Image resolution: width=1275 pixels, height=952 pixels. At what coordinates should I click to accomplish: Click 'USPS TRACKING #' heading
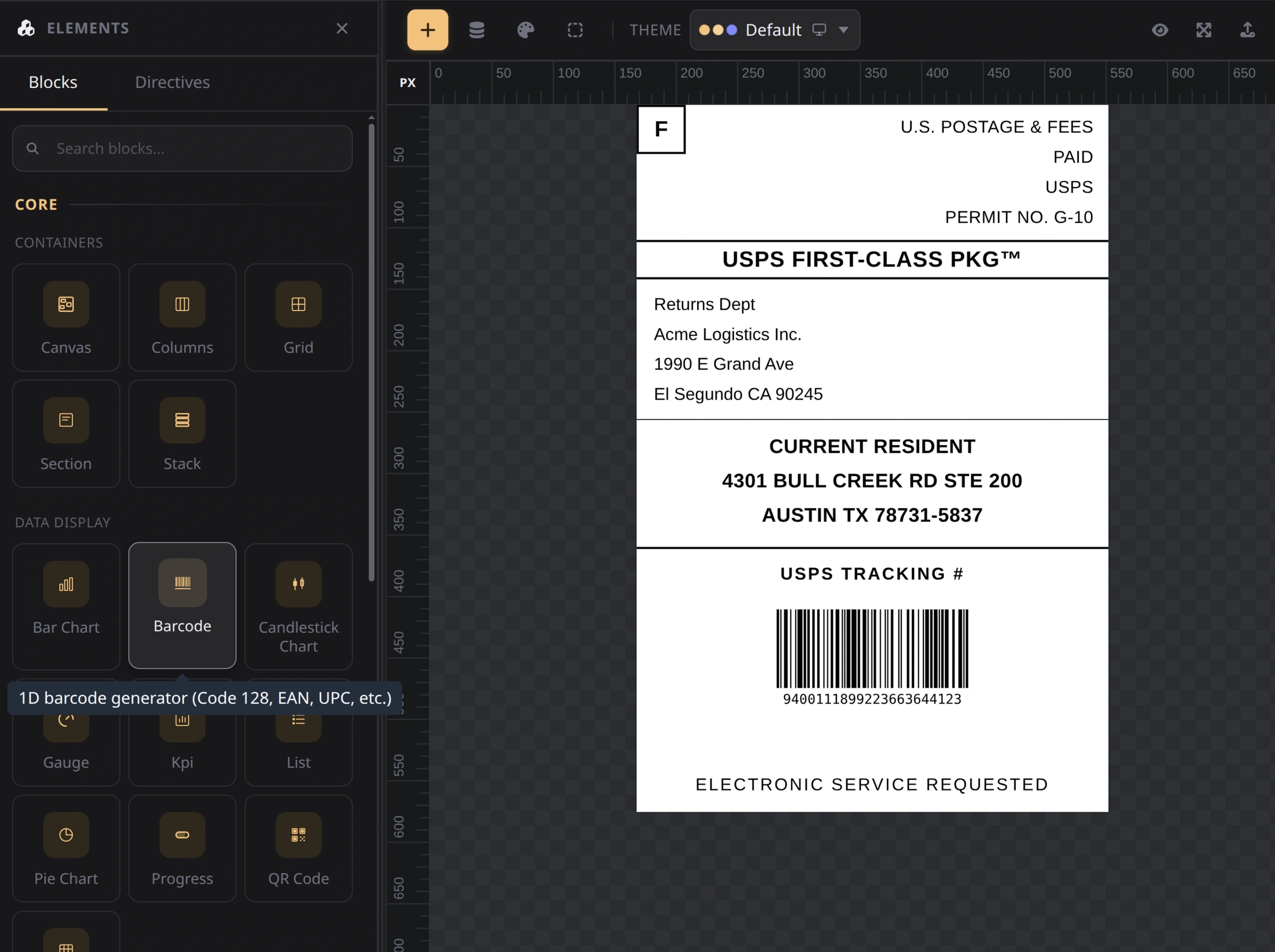click(x=872, y=574)
